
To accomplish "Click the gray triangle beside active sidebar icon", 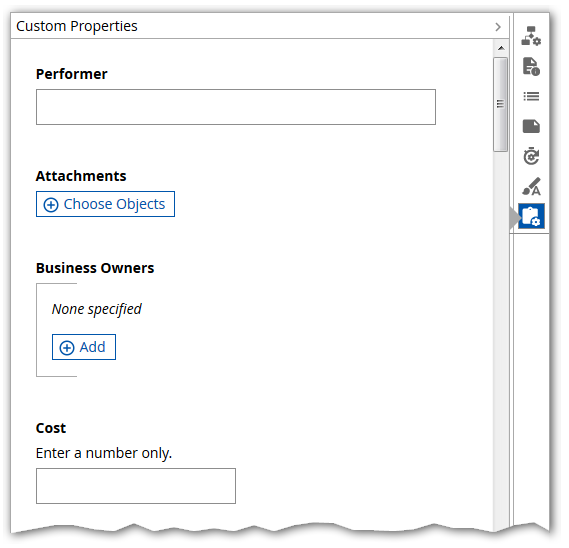I will click(514, 217).
